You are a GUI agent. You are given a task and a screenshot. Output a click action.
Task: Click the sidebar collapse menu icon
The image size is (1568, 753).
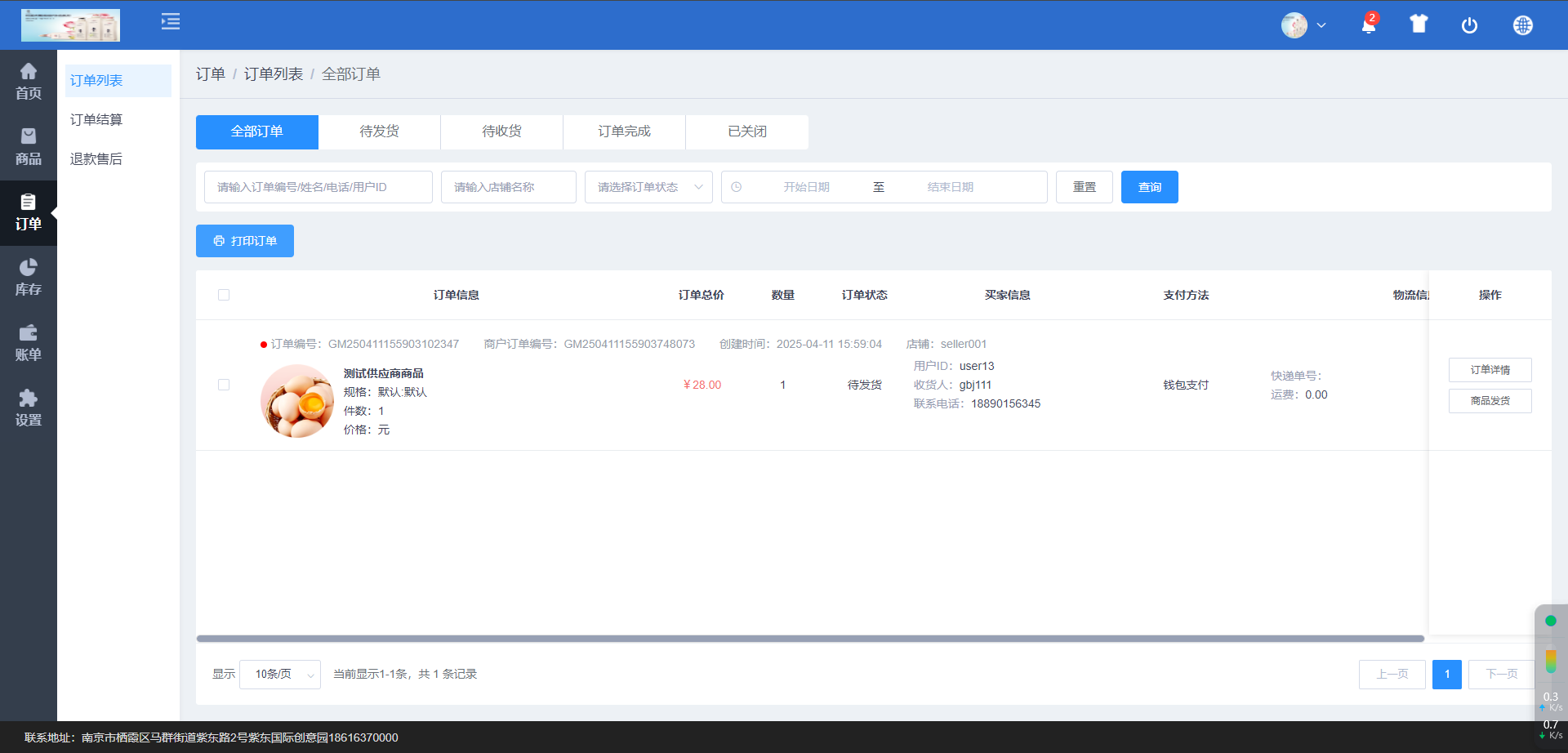pos(171,22)
